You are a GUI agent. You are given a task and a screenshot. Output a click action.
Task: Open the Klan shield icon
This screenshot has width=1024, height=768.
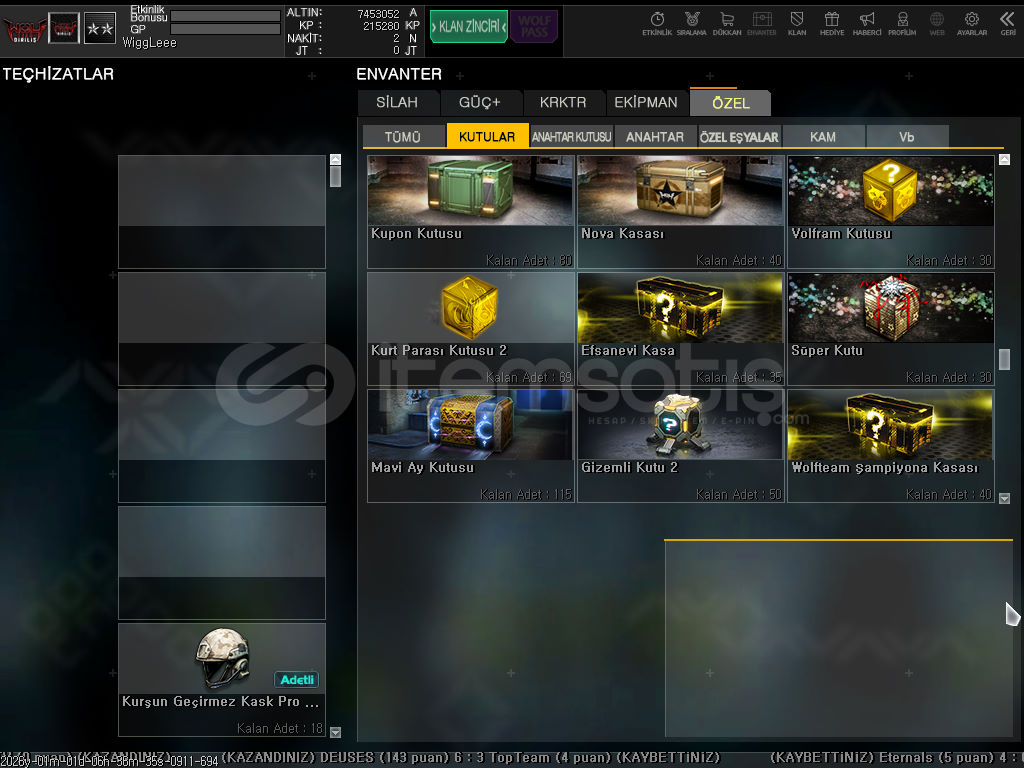pyautogui.click(x=797, y=24)
